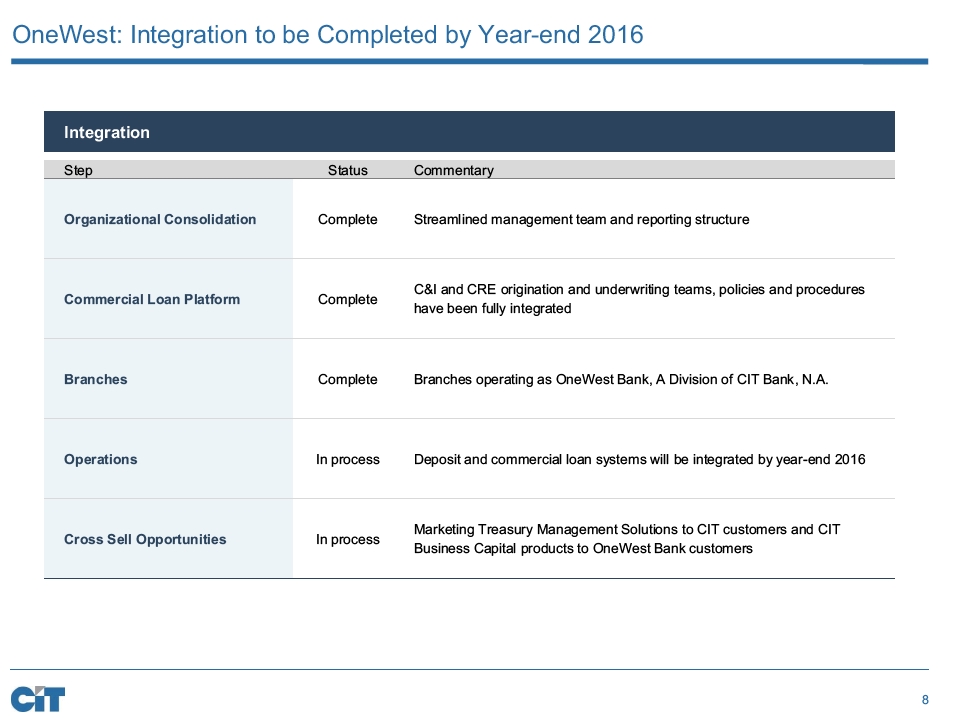This screenshot has width=958, height=725.
Task: Click the Commercial Loan Platform row label
Action: coord(152,299)
